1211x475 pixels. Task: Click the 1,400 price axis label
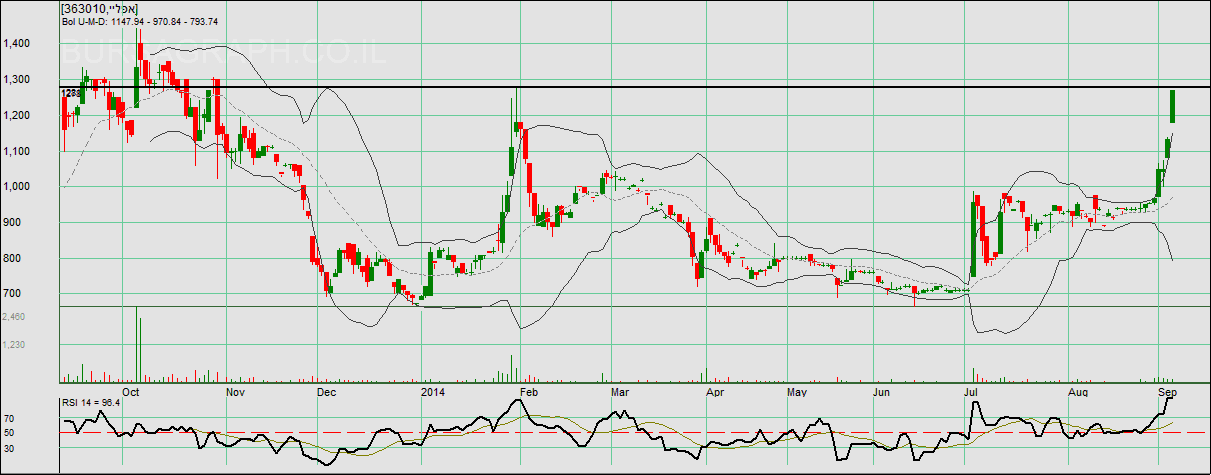[17, 44]
